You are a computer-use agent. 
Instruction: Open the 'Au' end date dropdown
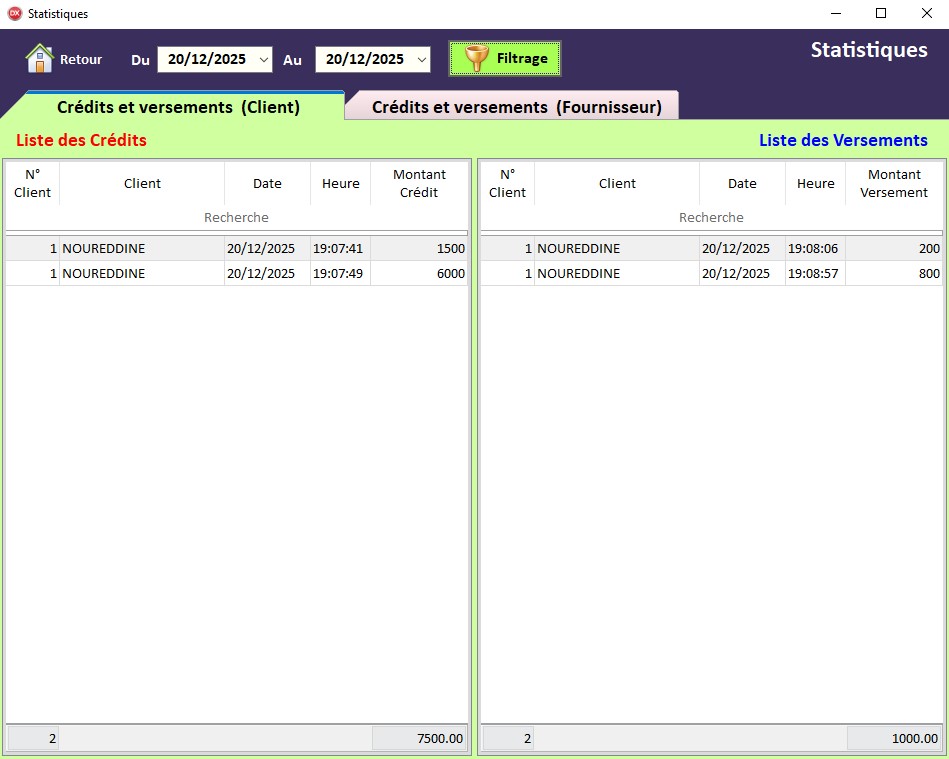pyautogui.click(x=422, y=60)
